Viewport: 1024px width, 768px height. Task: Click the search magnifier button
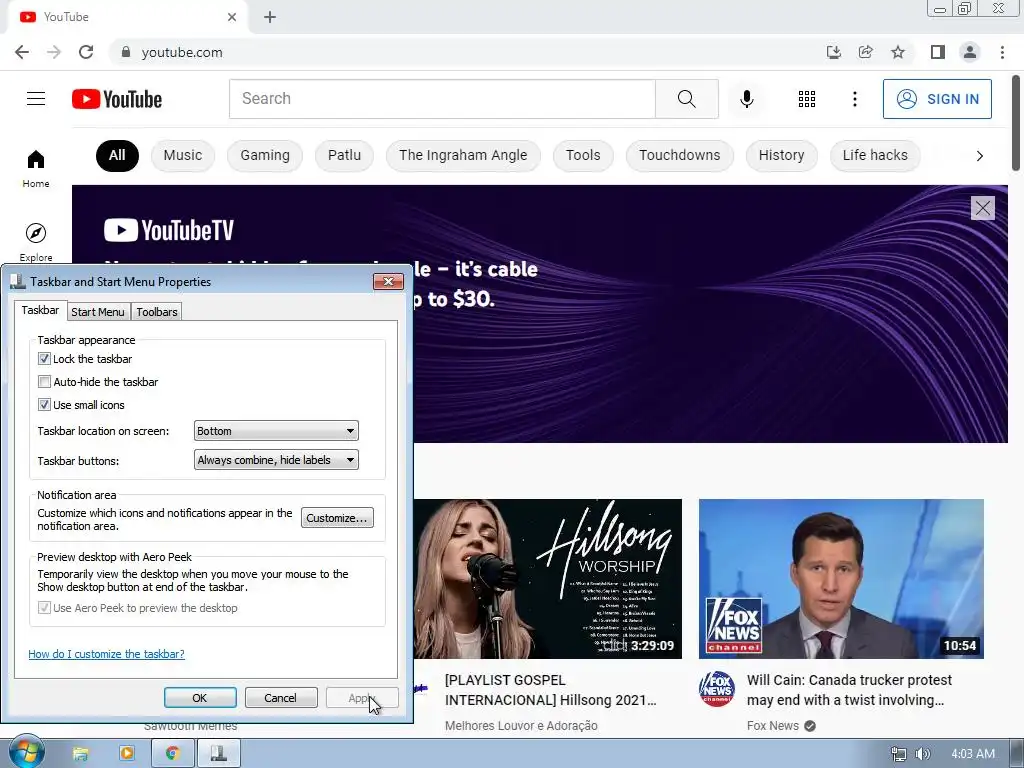click(x=686, y=99)
